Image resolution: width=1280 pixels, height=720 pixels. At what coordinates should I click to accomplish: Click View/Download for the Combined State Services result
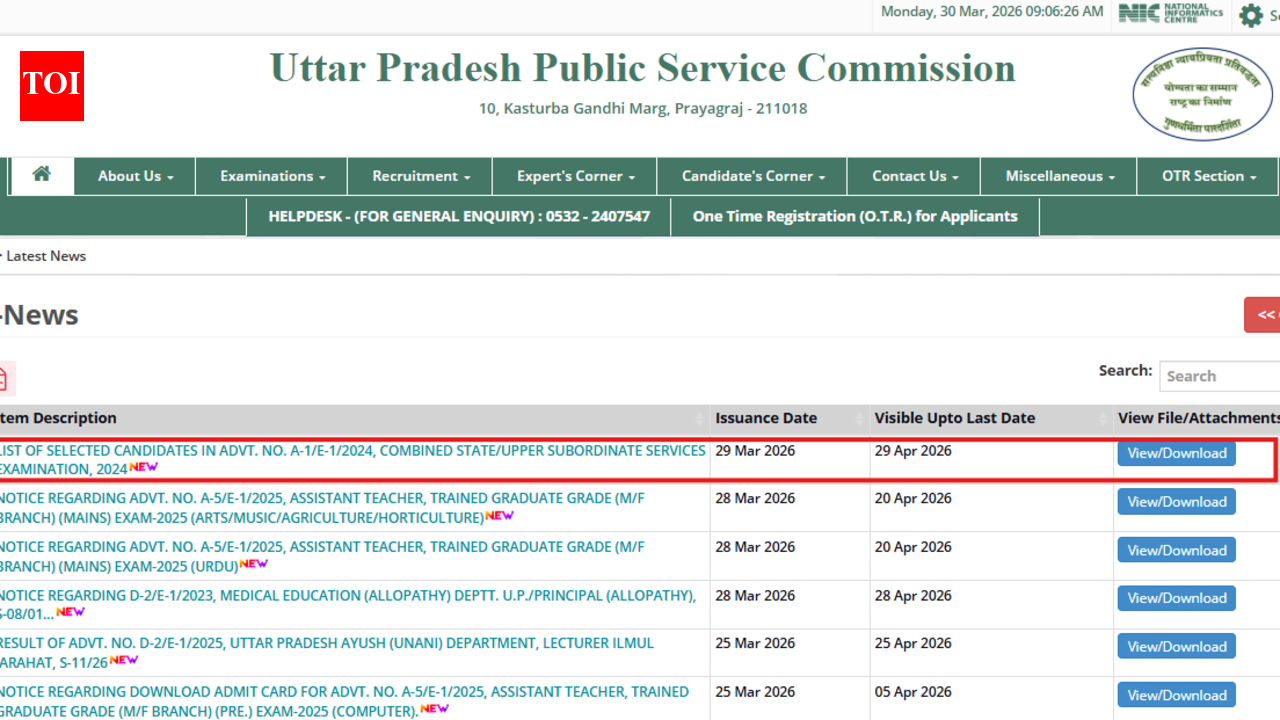1176,453
